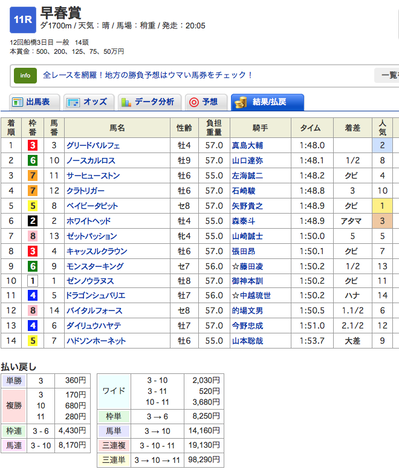Open jockey 山崎誠士 profile
This screenshot has width=399, height=475.
click(x=247, y=236)
